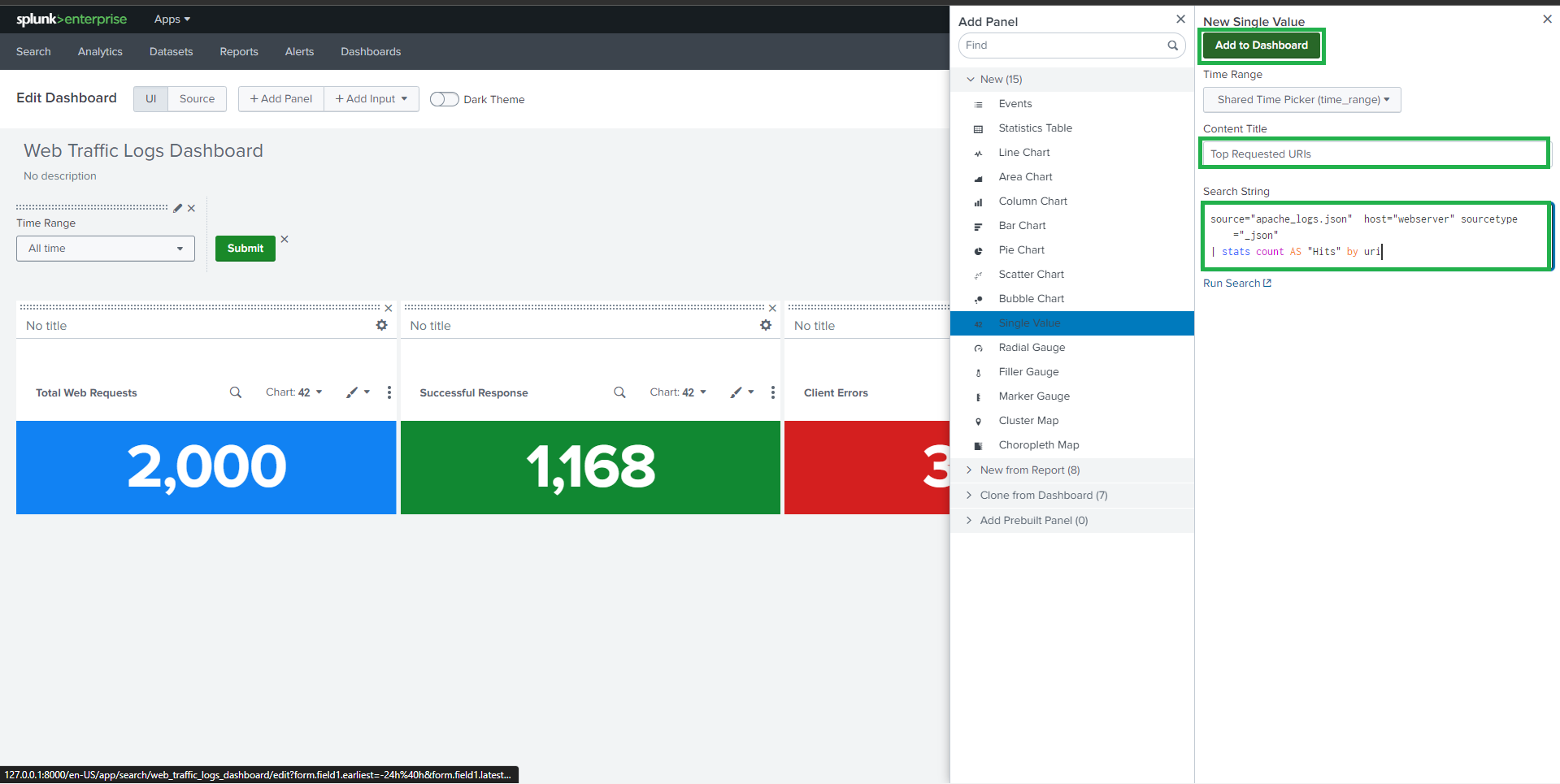
Task: Click the Radial Gauge icon
Action: pos(978,348)
